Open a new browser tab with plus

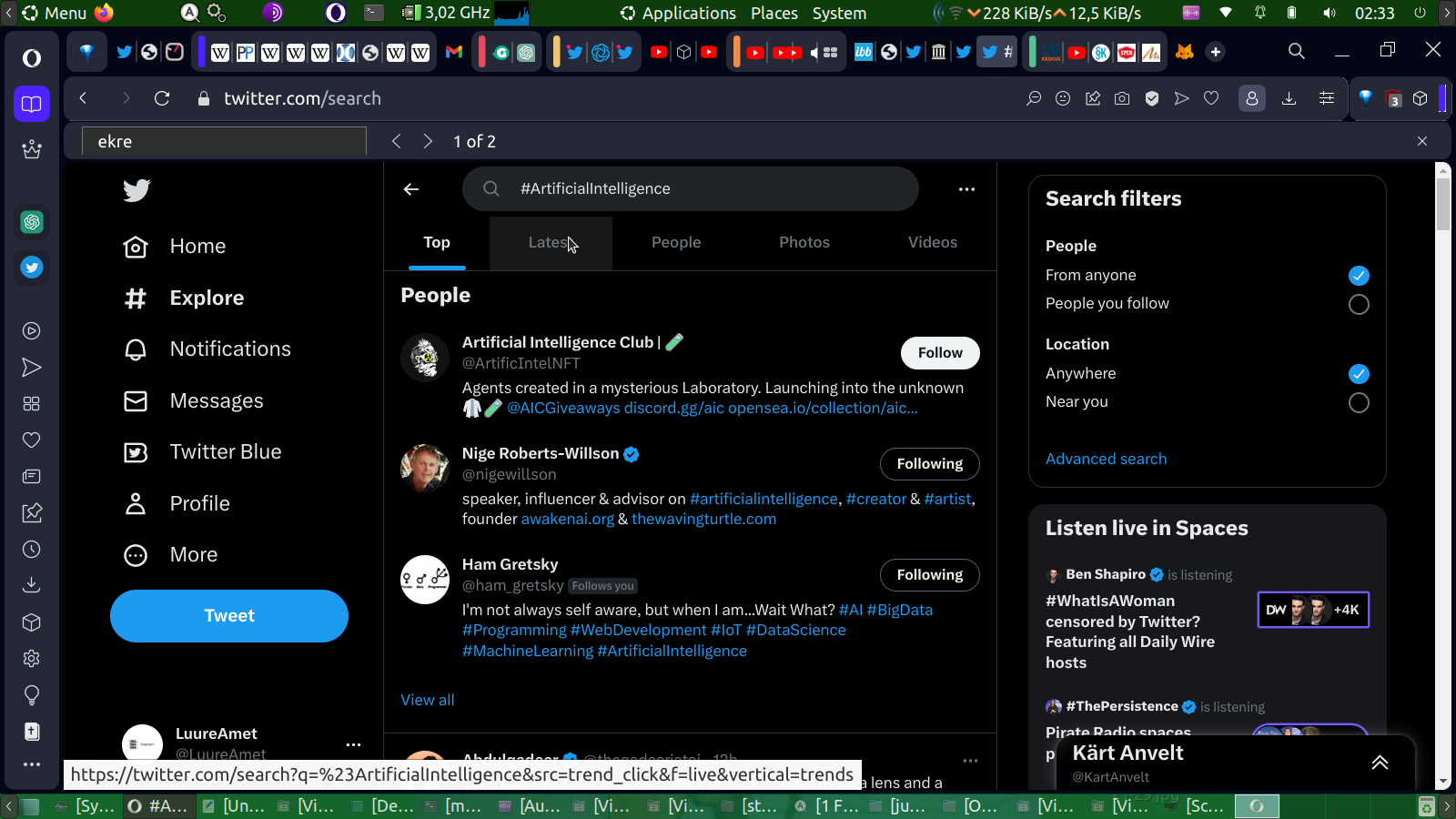coord(1216,52)
